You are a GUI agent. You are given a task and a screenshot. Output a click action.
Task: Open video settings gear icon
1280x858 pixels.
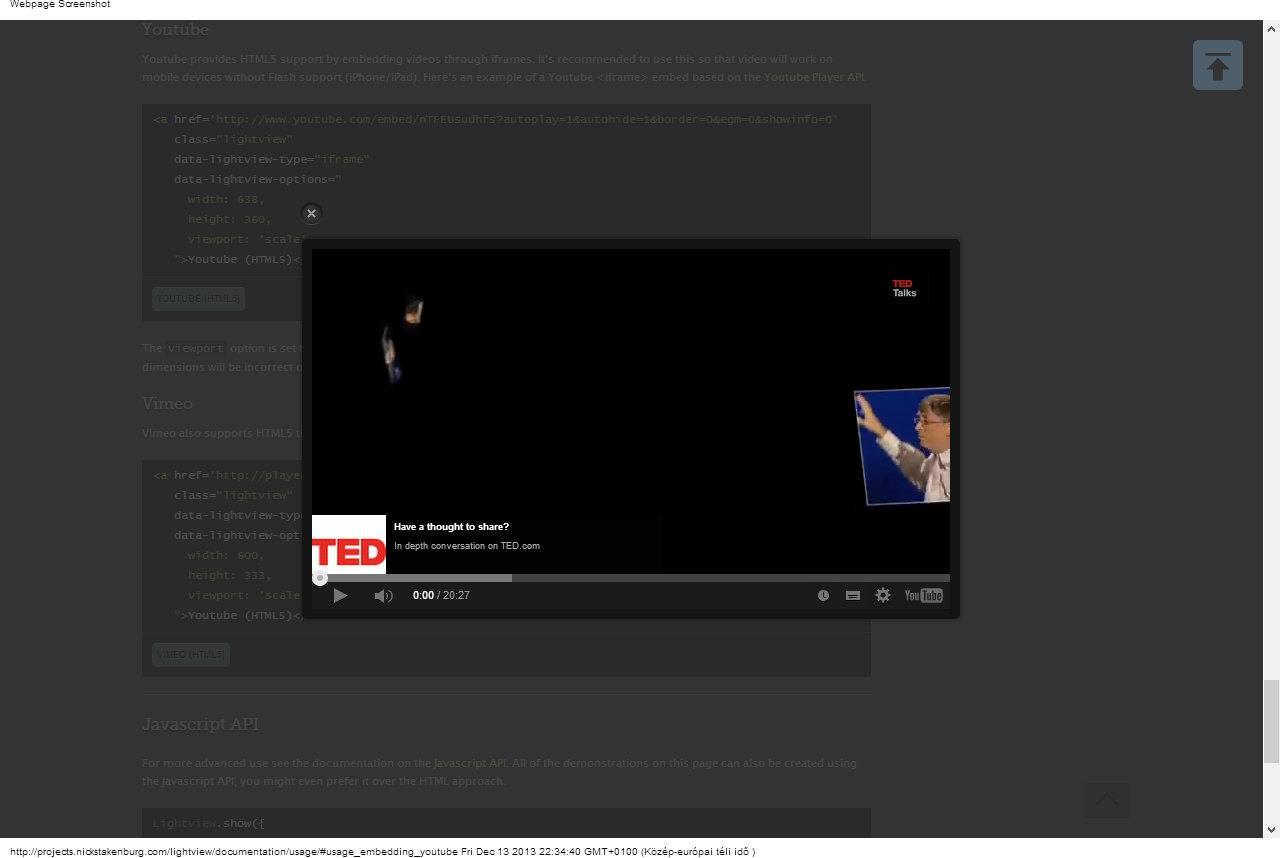pyautogui.click(x=883, y=595)
